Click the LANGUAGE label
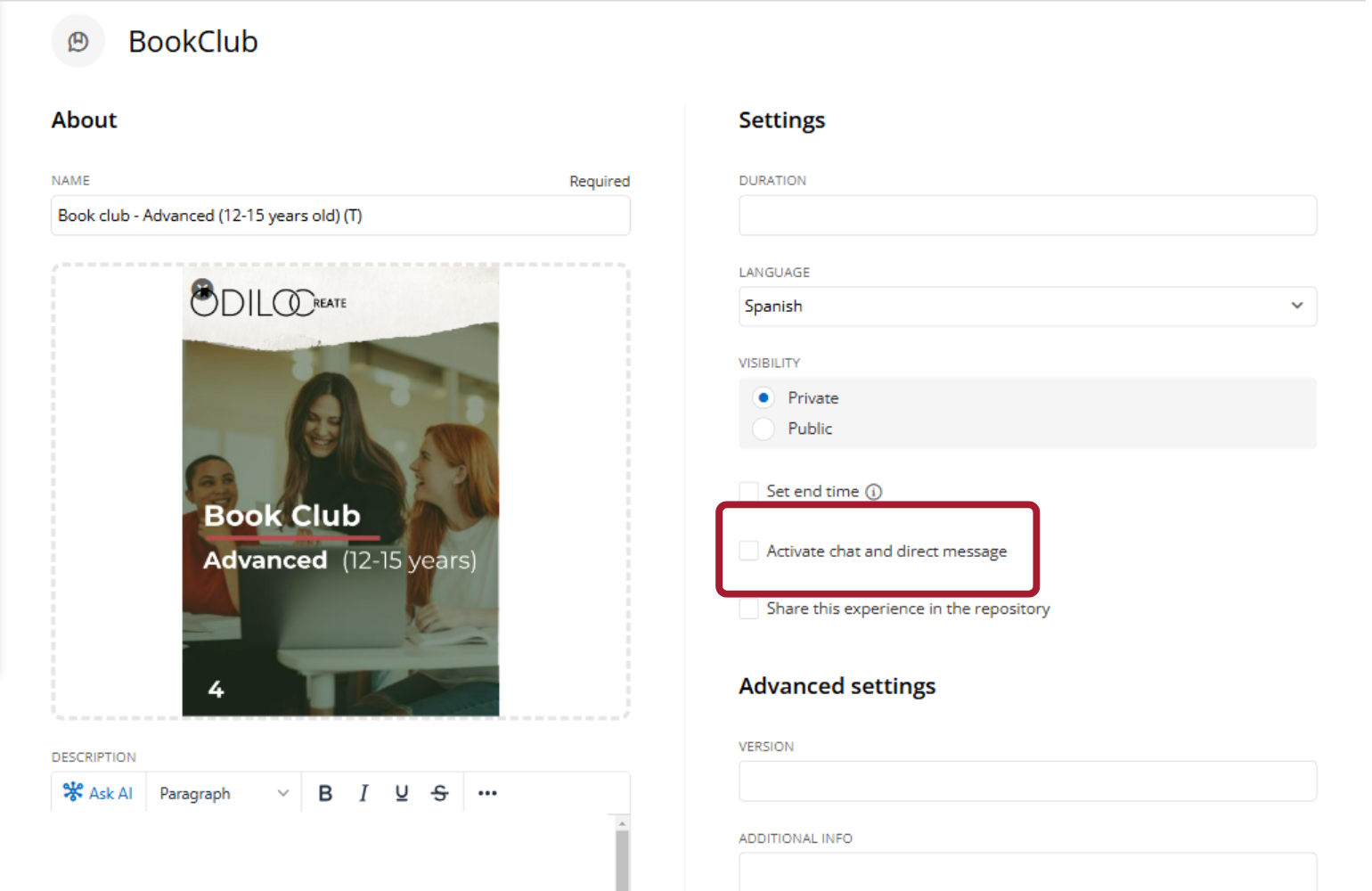This screenshot has width=1372, height=891. point(774,272)
